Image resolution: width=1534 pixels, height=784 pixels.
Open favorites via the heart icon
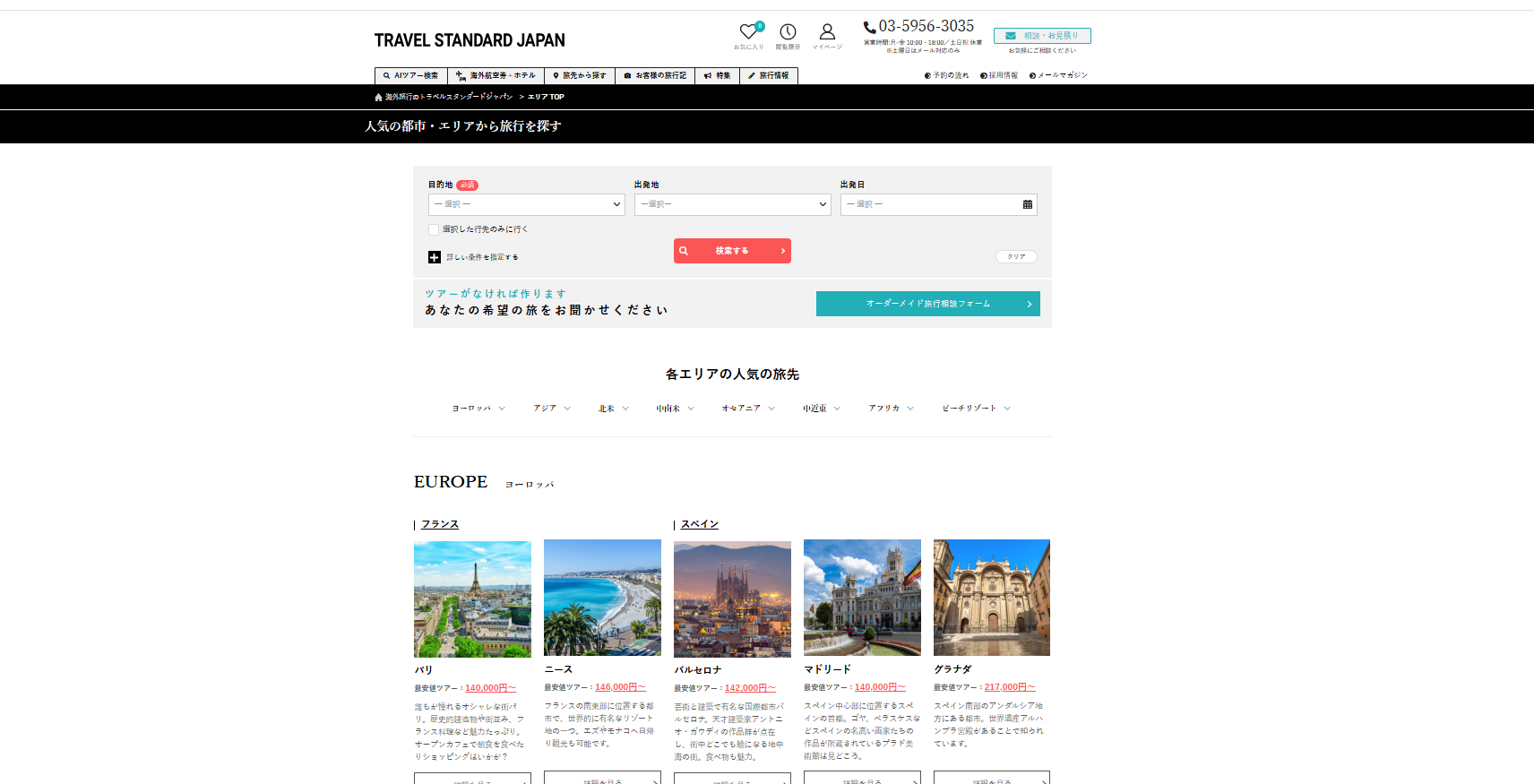pos(748,32)
